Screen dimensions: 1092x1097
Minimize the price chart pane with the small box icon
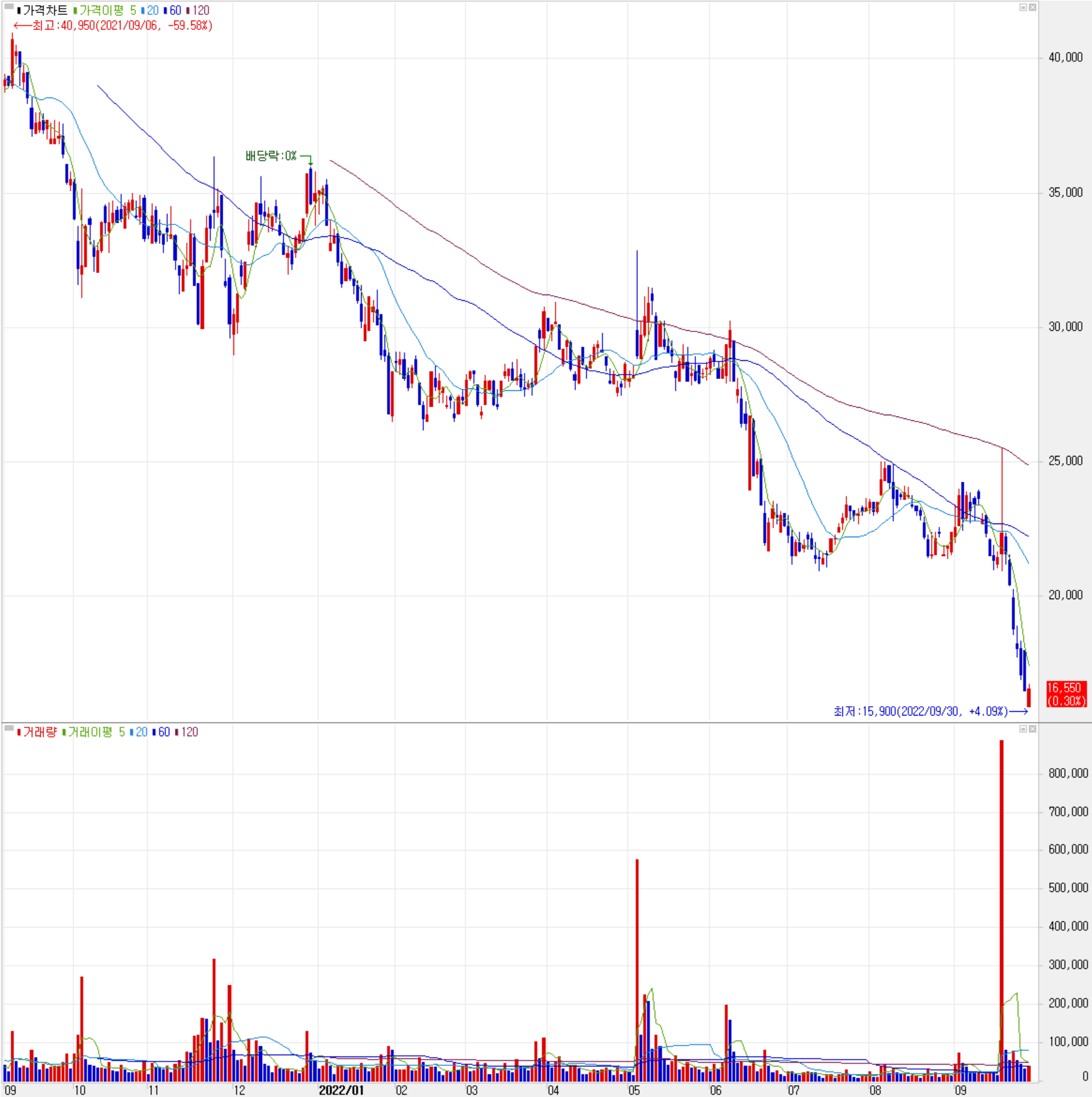pos(1023,8)
